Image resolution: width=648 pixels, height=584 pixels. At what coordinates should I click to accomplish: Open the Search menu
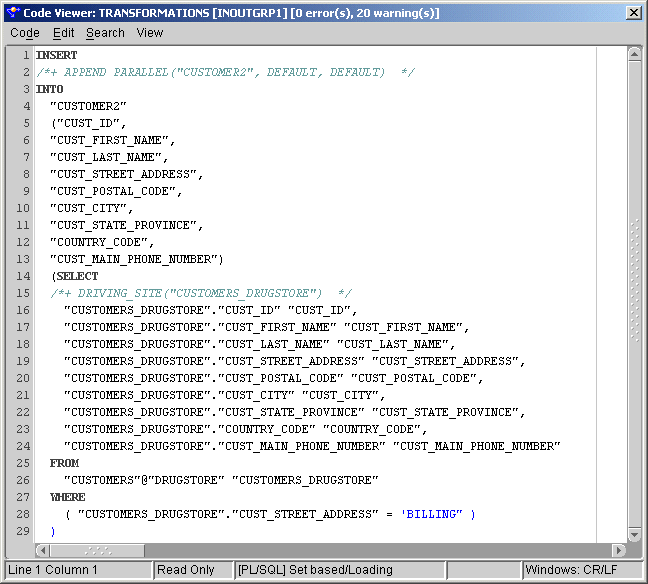tap(105, 33)
